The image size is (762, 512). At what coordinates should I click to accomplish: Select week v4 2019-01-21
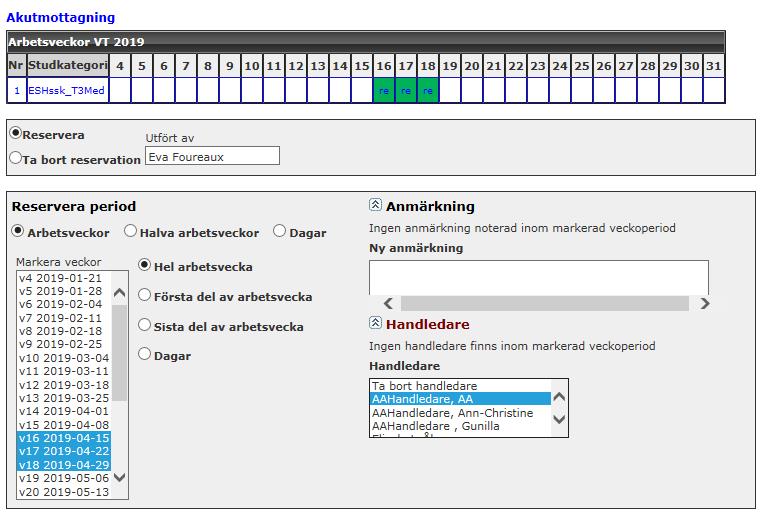click(x=64, y=278)
